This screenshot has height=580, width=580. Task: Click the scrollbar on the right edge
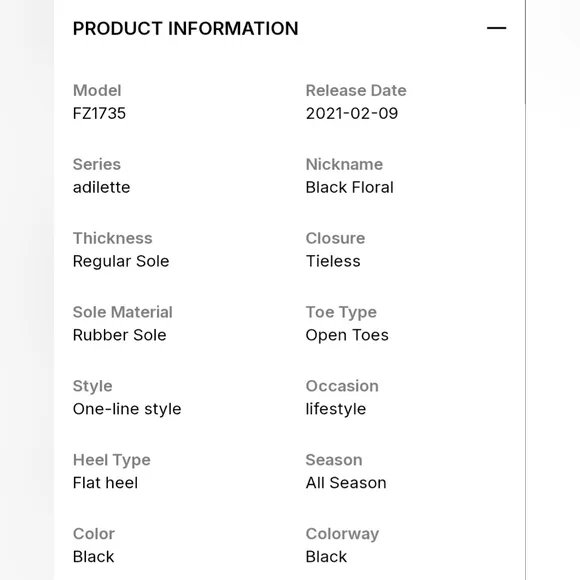tap(525, 52)
